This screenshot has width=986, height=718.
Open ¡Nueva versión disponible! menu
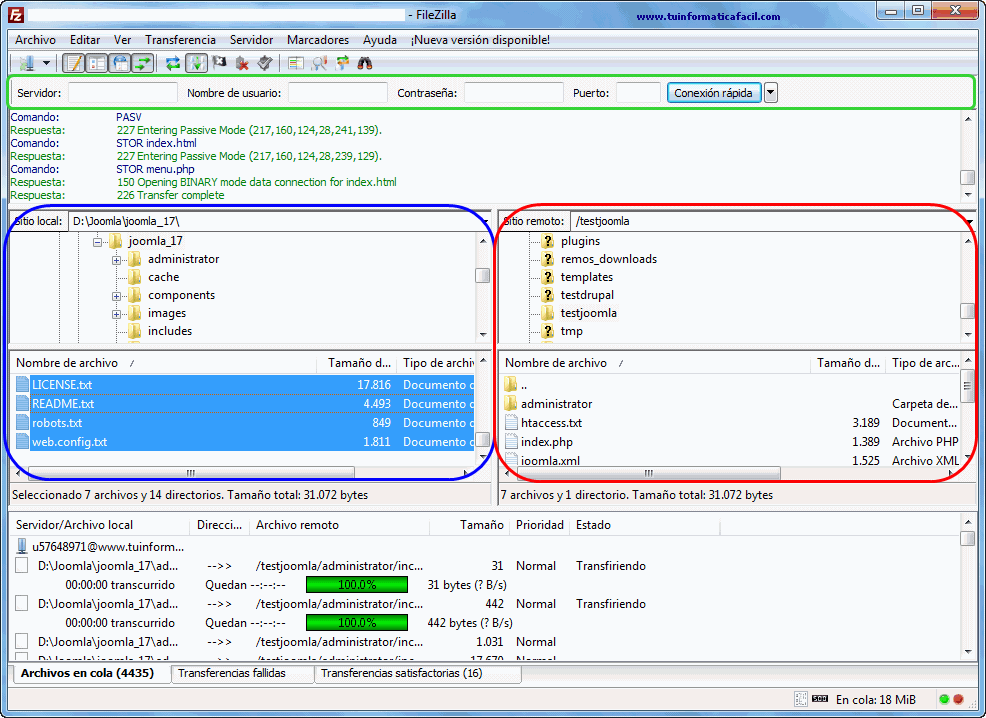tap(480, 40)
